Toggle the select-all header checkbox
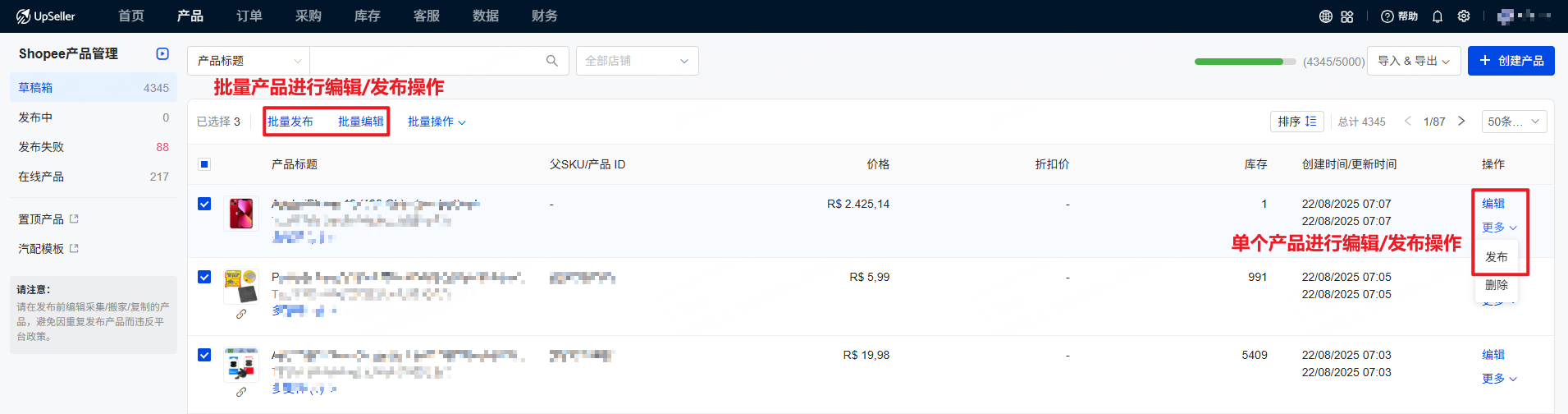The height and width of the screenshot is (414, 1568). tap(204, 164)
